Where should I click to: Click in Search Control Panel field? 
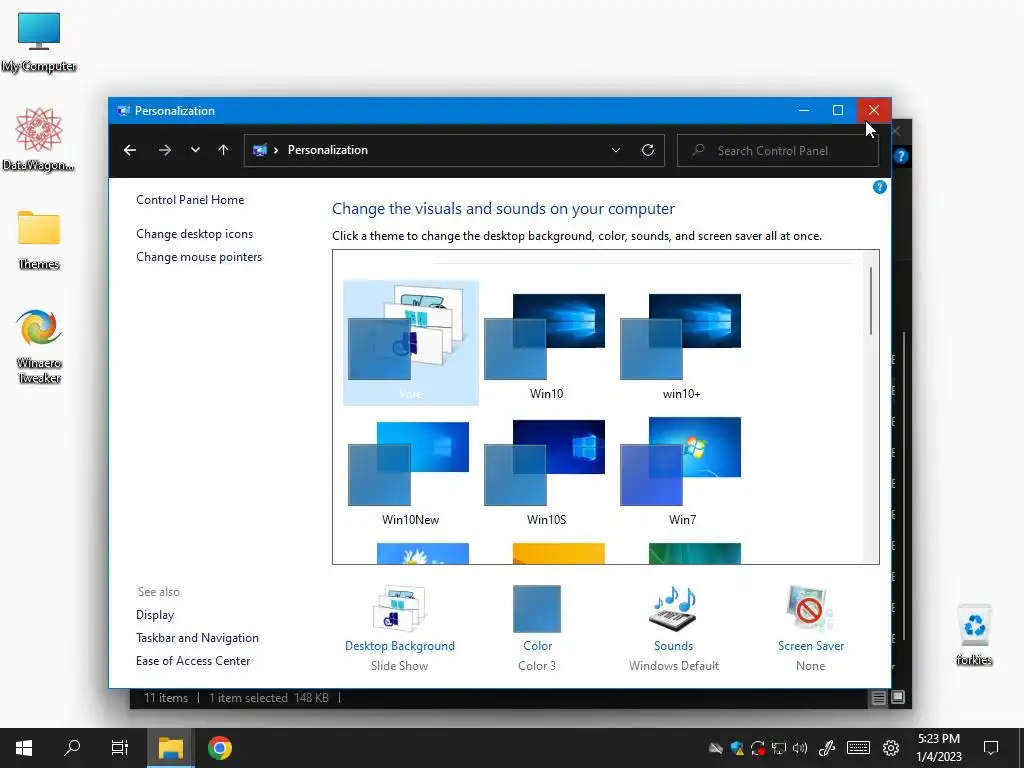(777, 151)
